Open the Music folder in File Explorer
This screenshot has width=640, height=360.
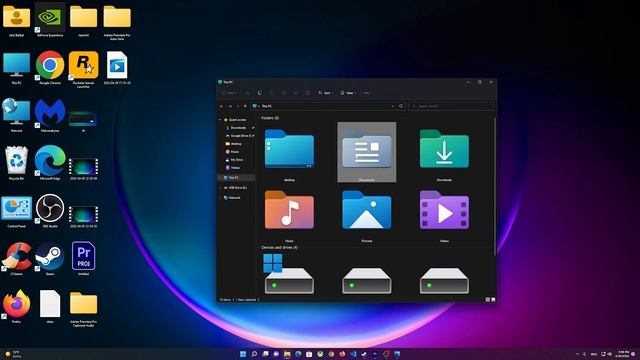click(289, 210)
